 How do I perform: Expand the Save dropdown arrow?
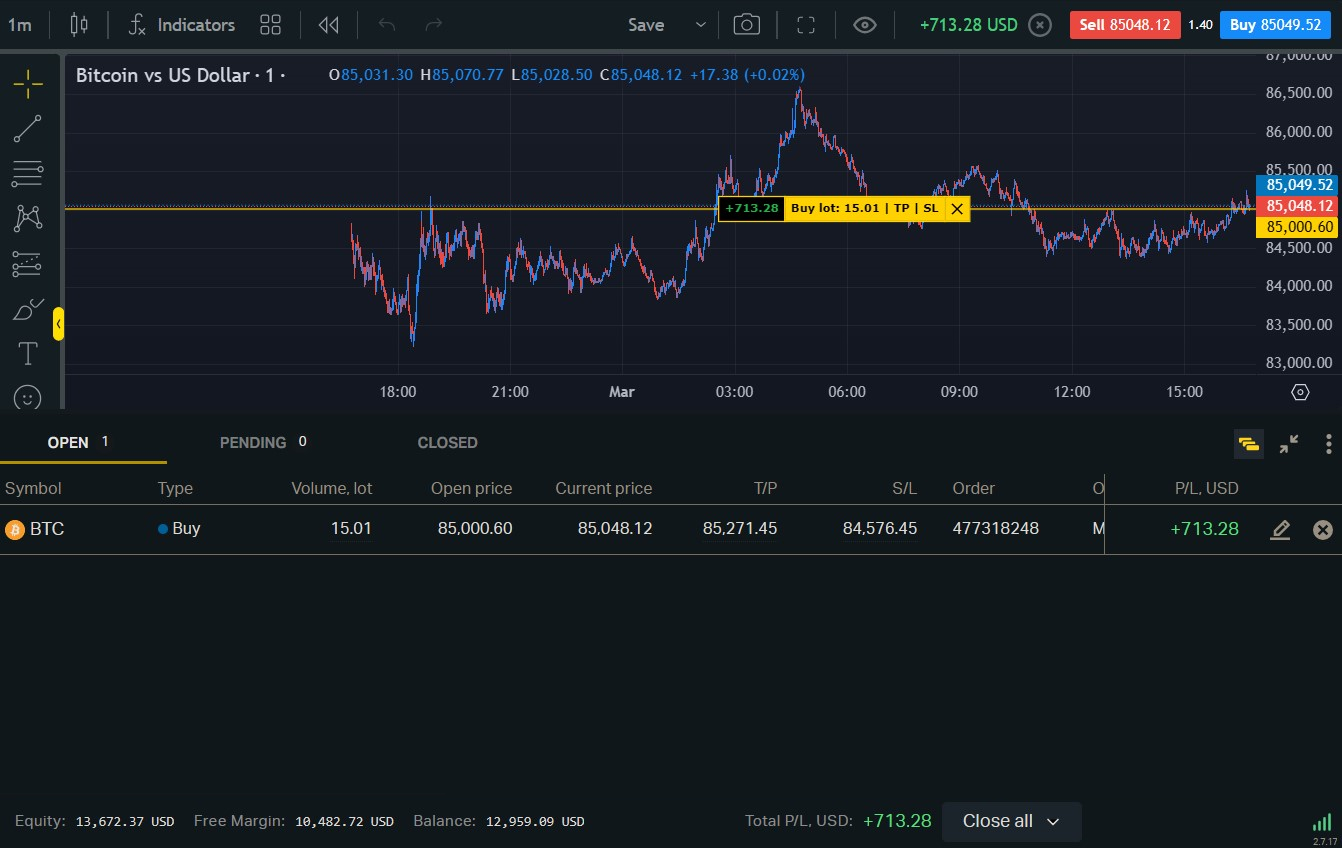[x=700, y=25]
